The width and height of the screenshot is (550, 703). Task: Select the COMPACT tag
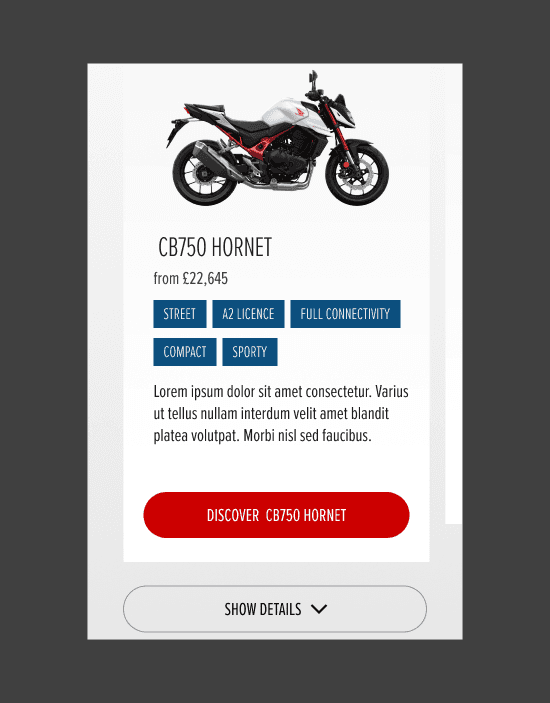point(185,352)
